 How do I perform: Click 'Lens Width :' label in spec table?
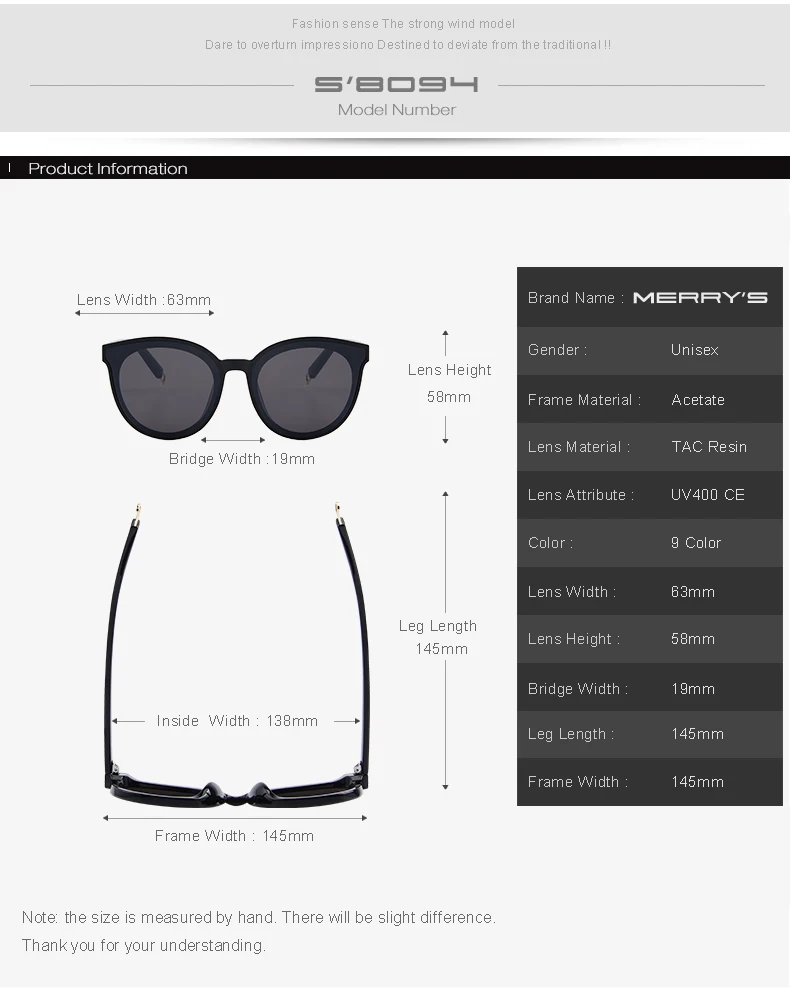572,592
